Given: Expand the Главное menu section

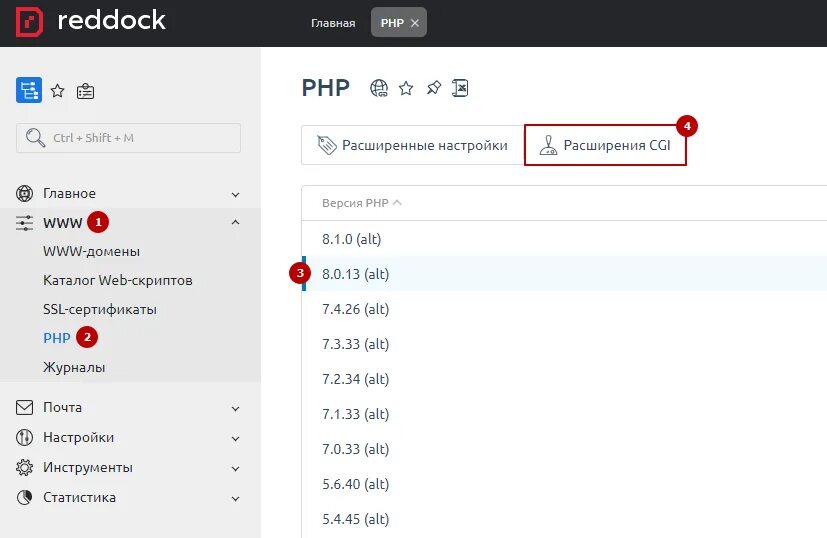Looking at the screenshot, I should click(235, 194).
